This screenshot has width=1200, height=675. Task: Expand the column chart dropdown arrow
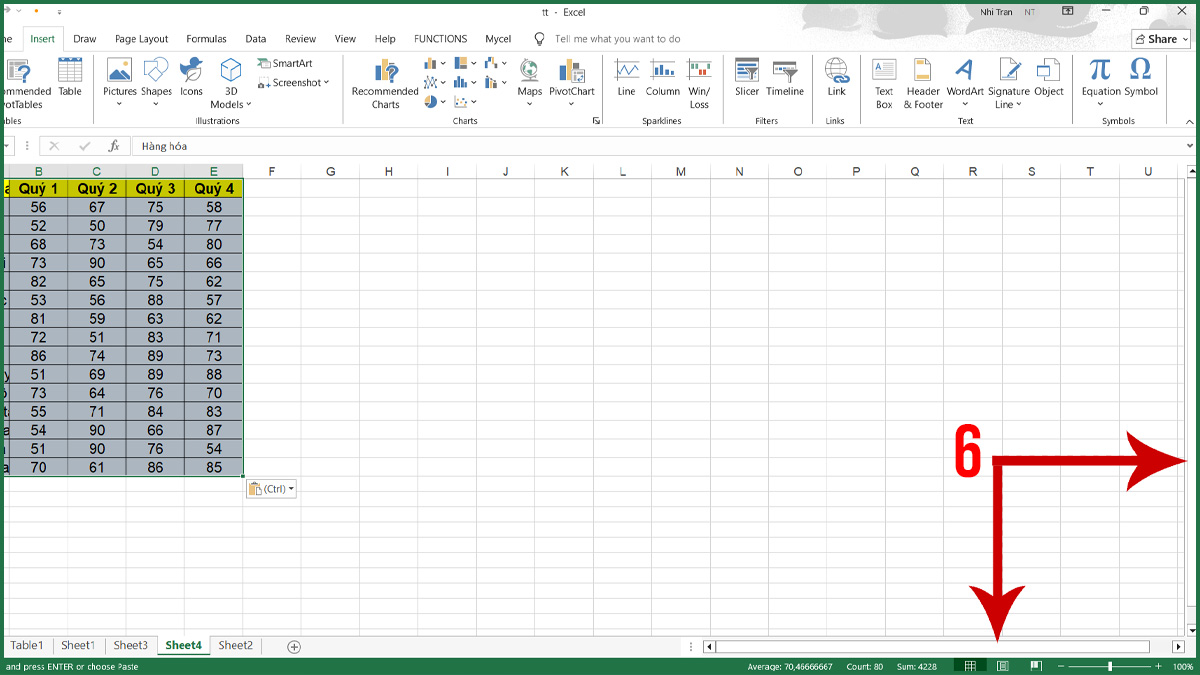click(x=443, y=63)
